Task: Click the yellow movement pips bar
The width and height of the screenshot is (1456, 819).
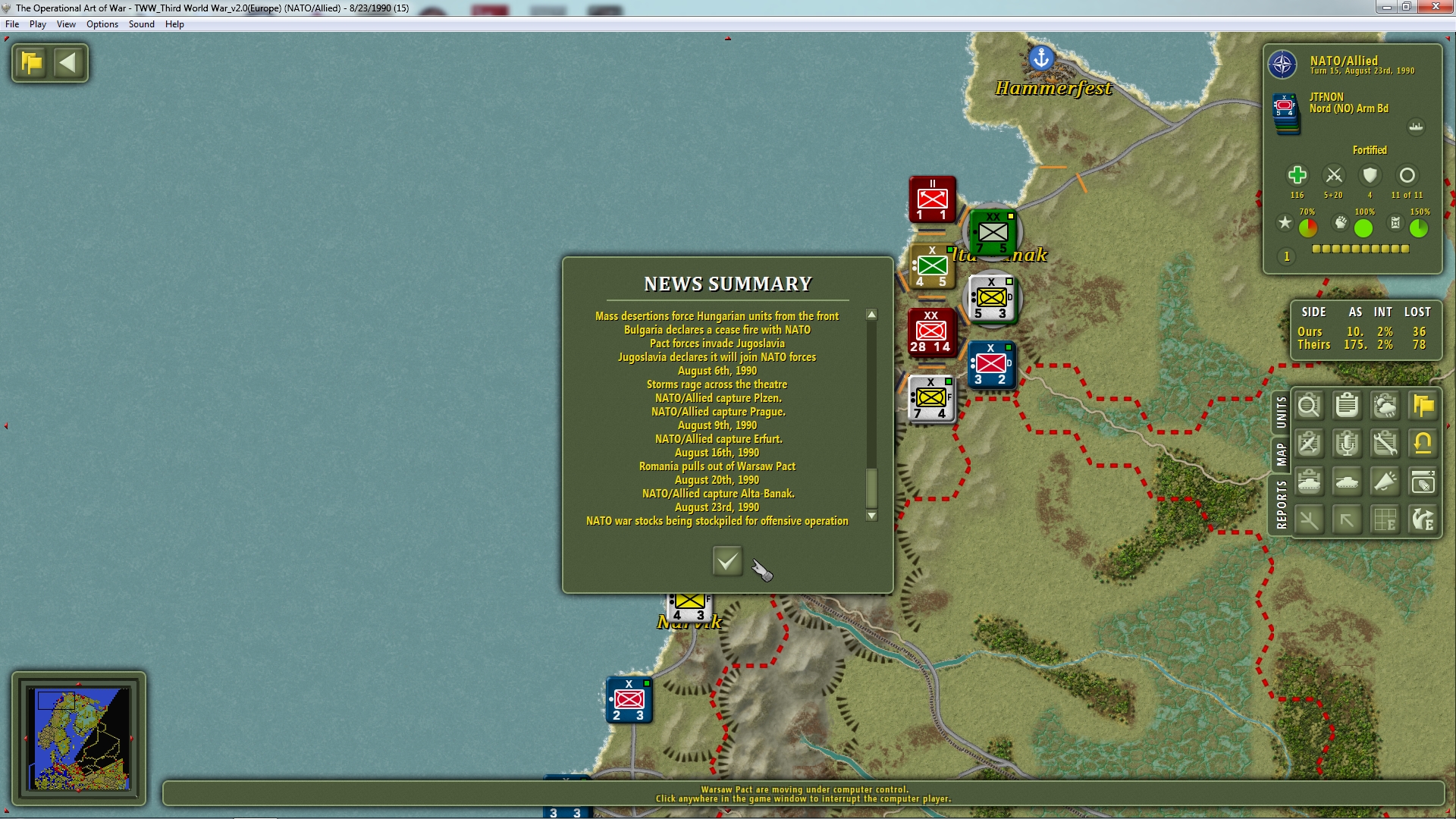Action: 1360,249
